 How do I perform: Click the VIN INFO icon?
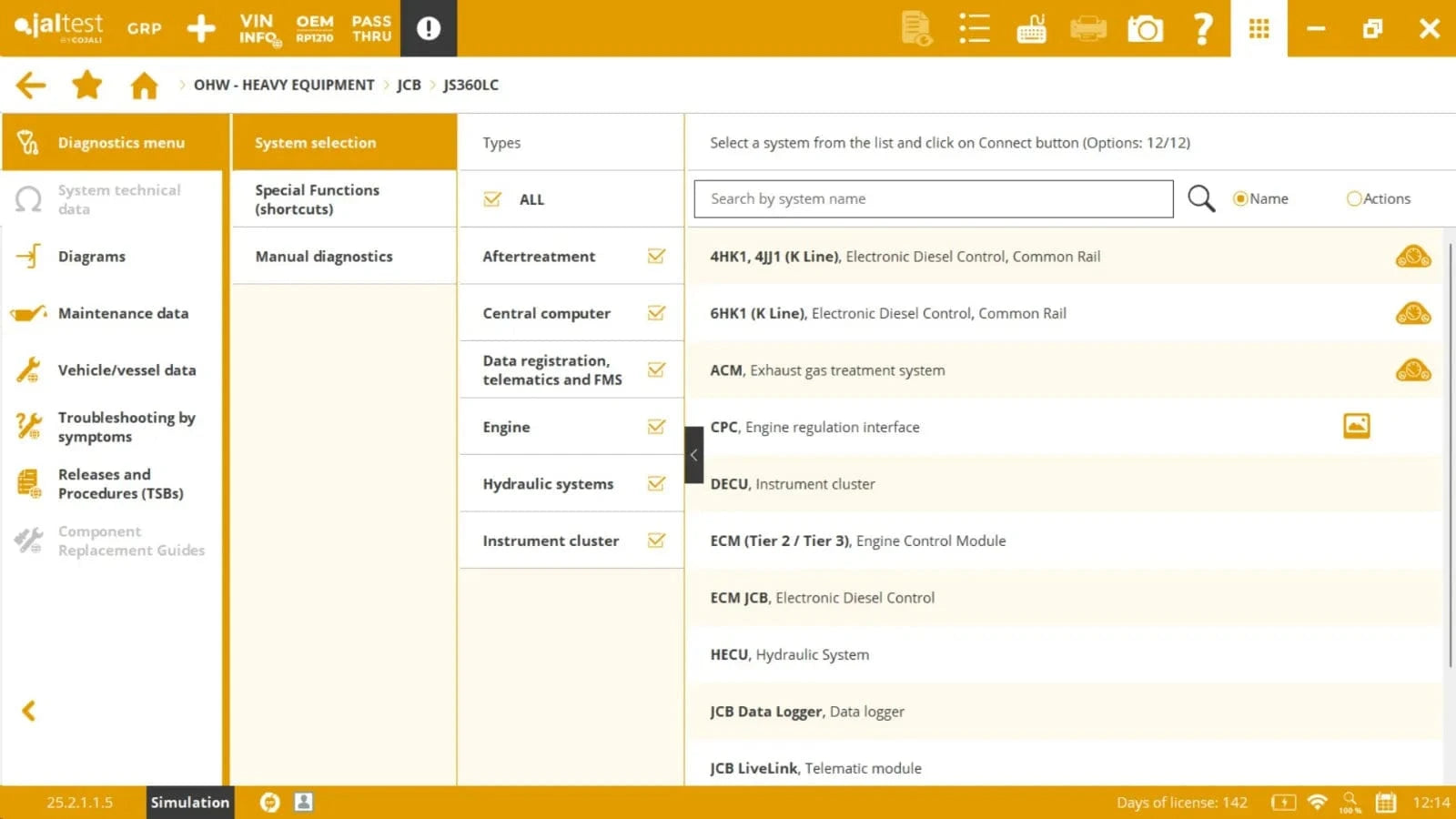point(258,29)
